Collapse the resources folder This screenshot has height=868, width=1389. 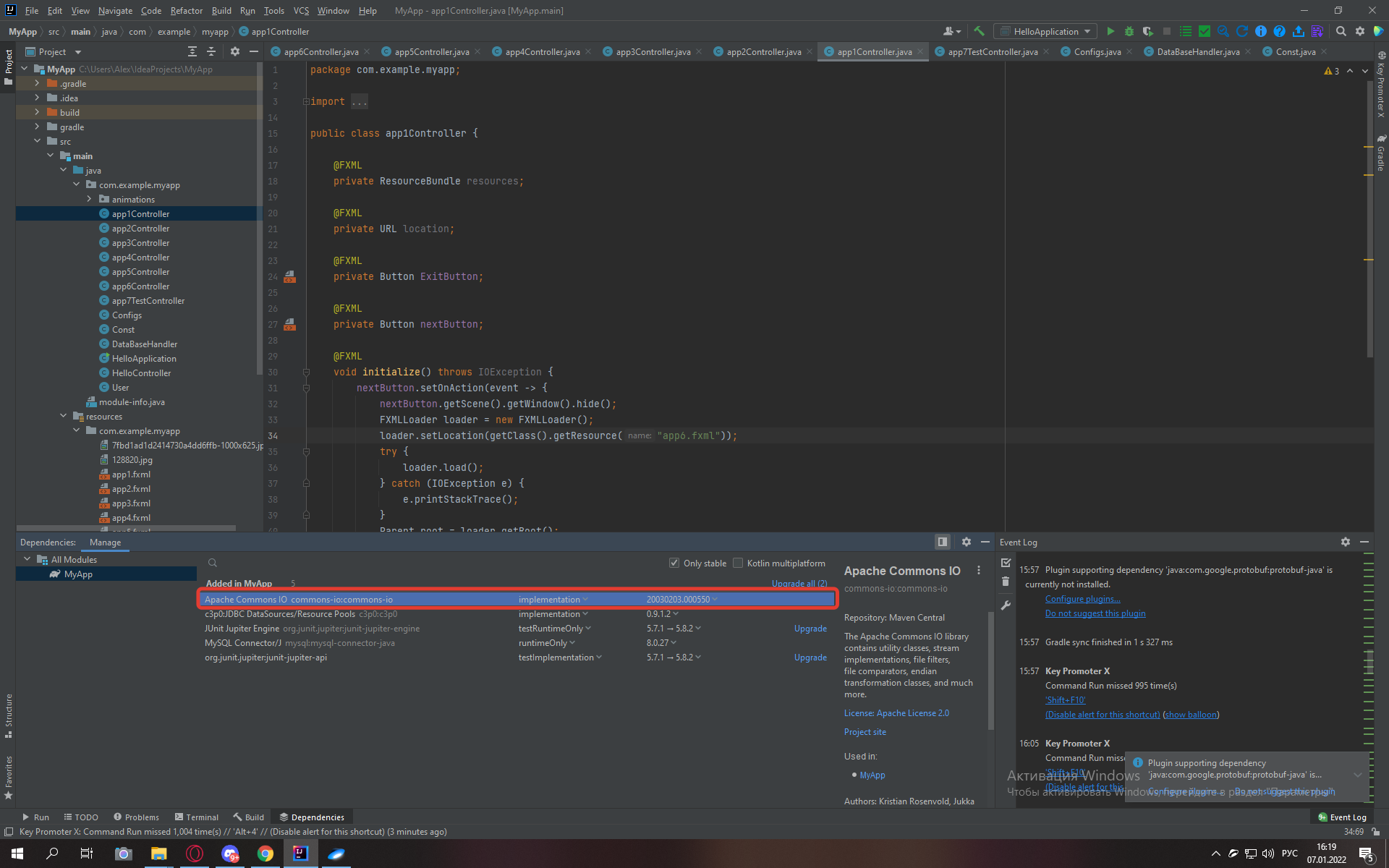[63, 416]
